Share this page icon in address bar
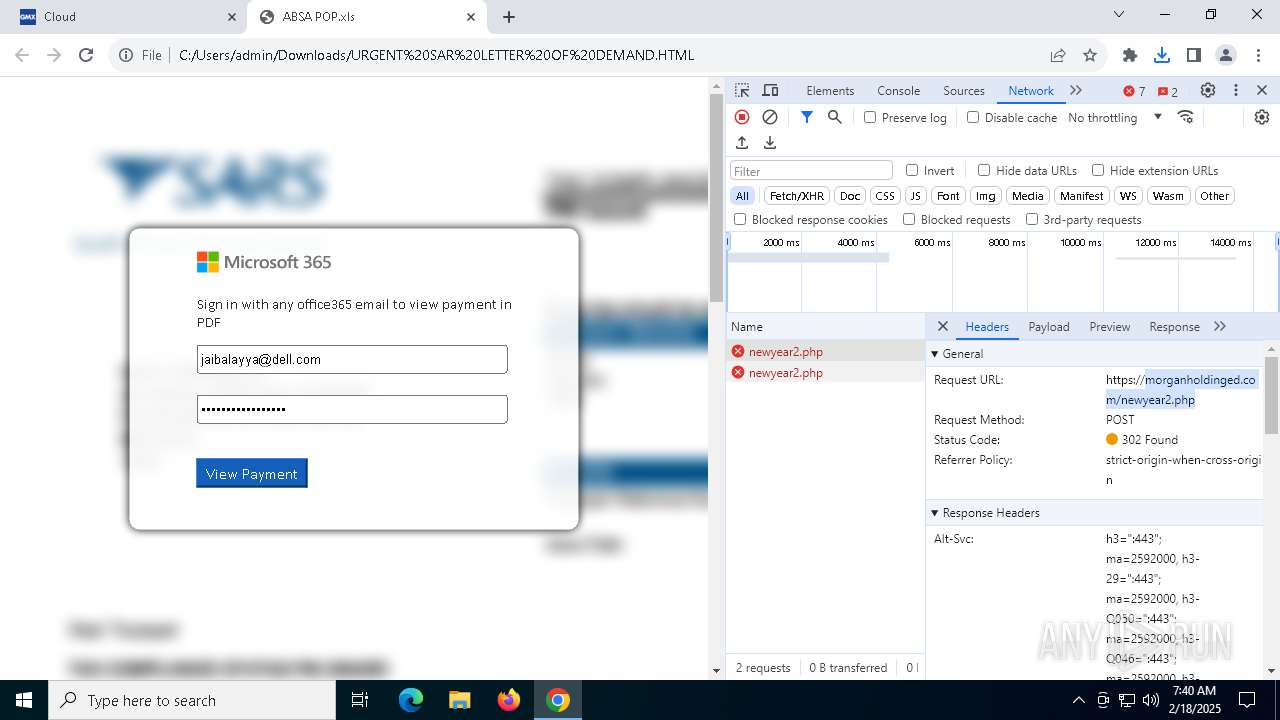Viewport: 1280px width, 720px height. point(1058,55)
